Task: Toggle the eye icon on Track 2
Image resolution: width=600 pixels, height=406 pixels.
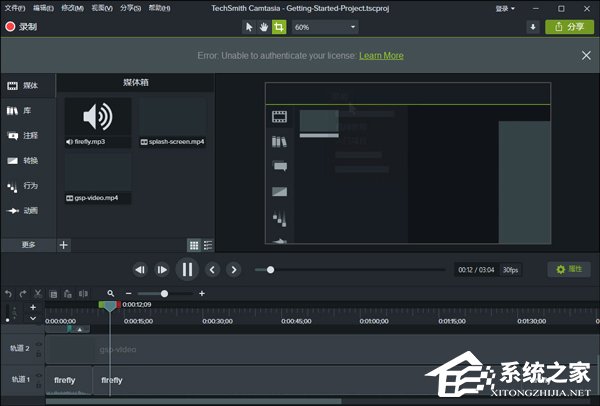Action: click(x=39, y=344)
